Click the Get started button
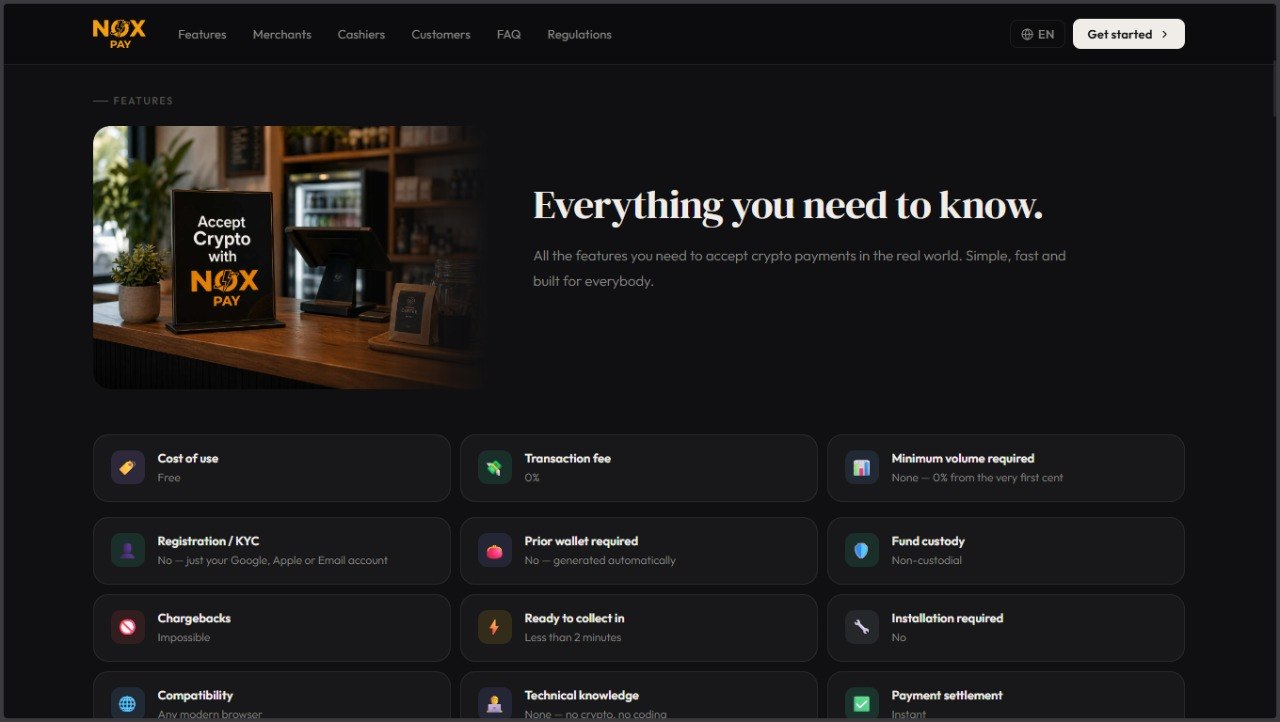This screenshot has height=722, width=1280. [1128, 34]
